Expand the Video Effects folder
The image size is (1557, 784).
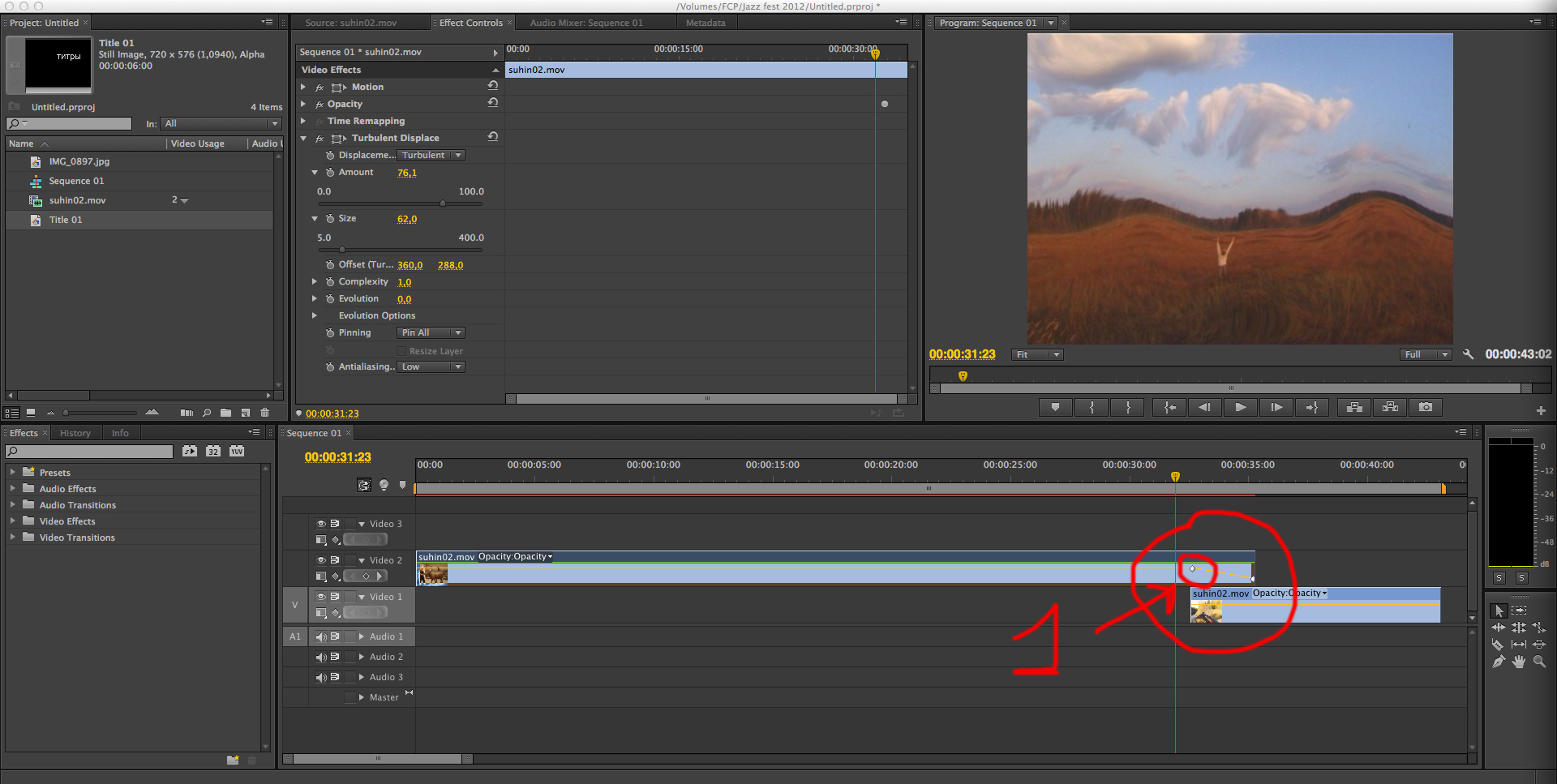tap(12, 521)
